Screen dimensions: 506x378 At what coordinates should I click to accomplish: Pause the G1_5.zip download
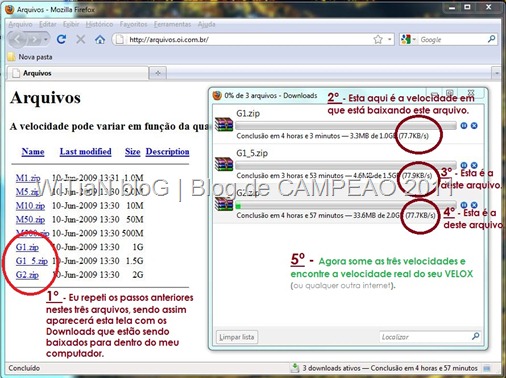click(464, 165)
